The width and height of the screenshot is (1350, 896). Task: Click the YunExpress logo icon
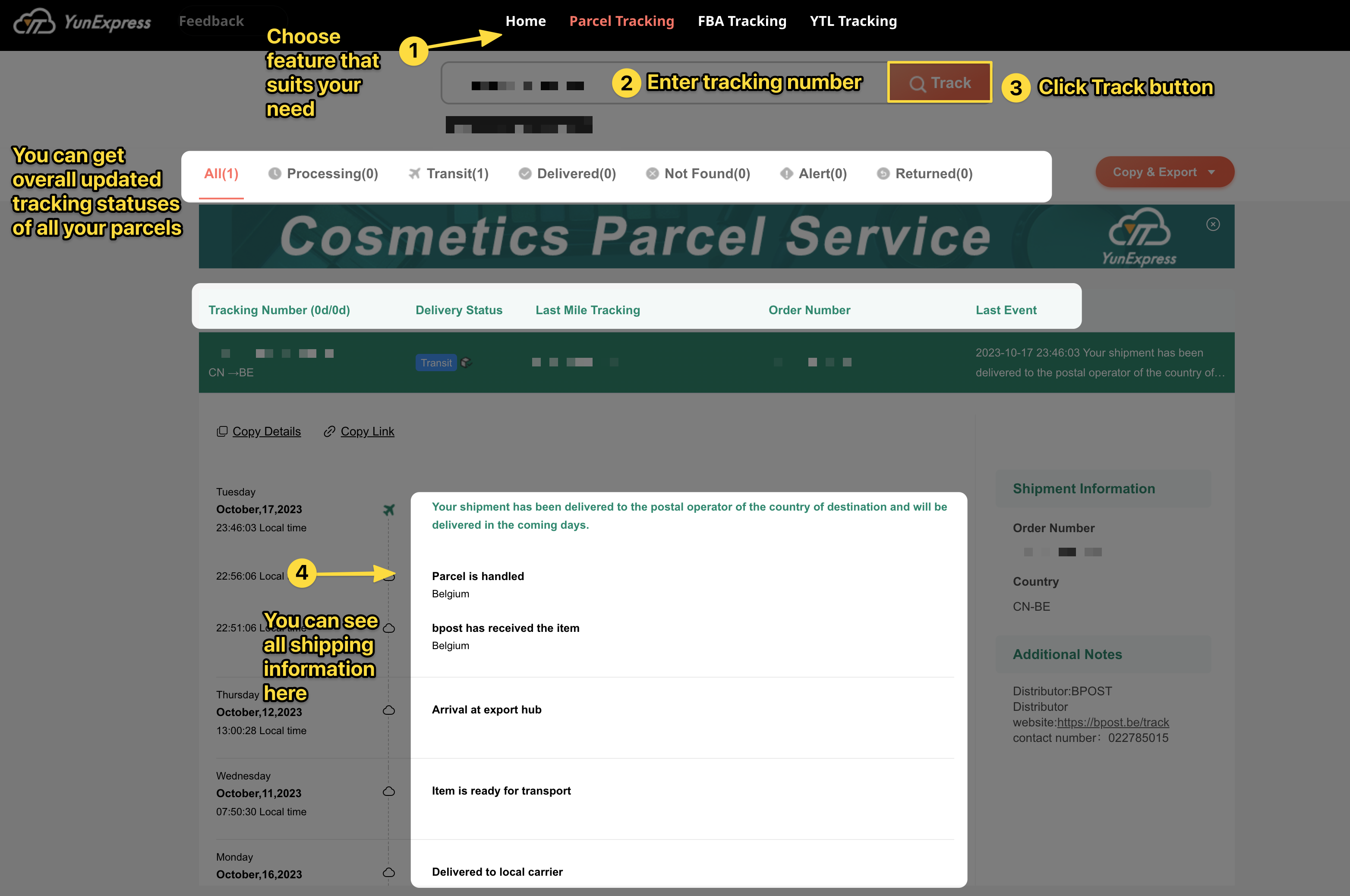(x=34, y=22)
